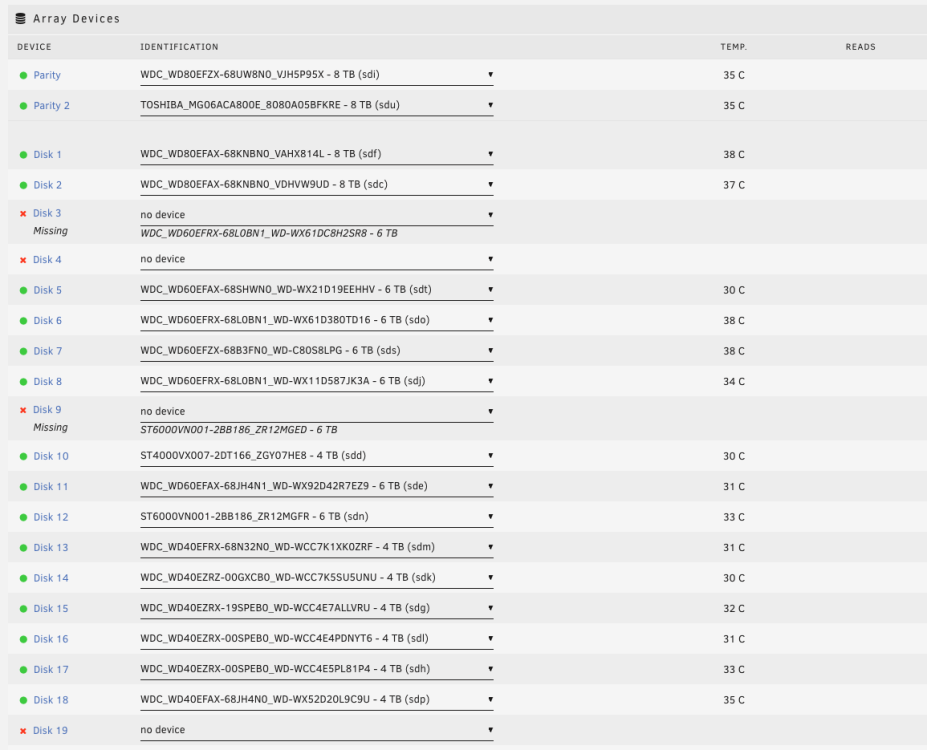Open the Disk 16 device dropdown
Image resolution: width=927 pixels, height=750 pixels.
coord(316,639)
